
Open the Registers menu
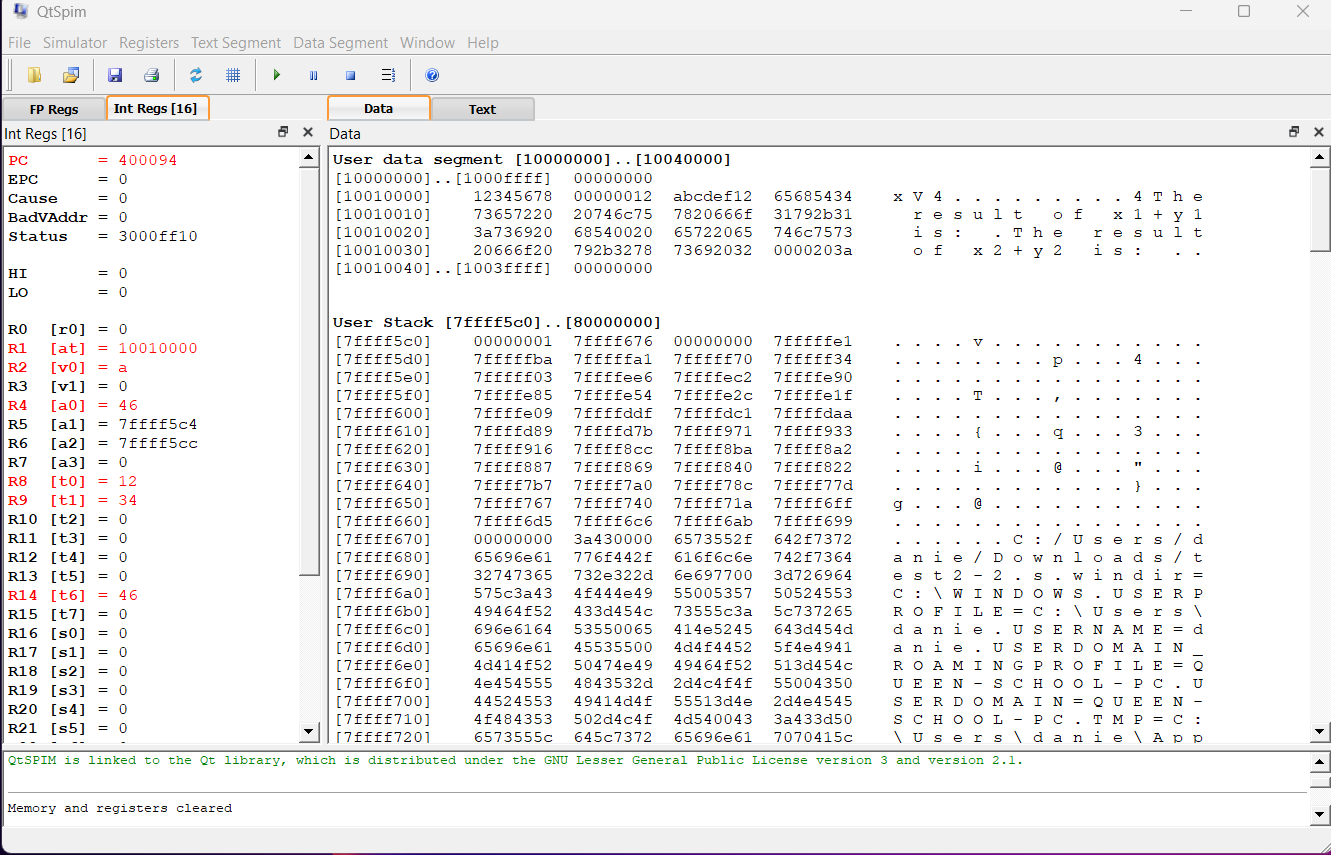coord(149,43)
